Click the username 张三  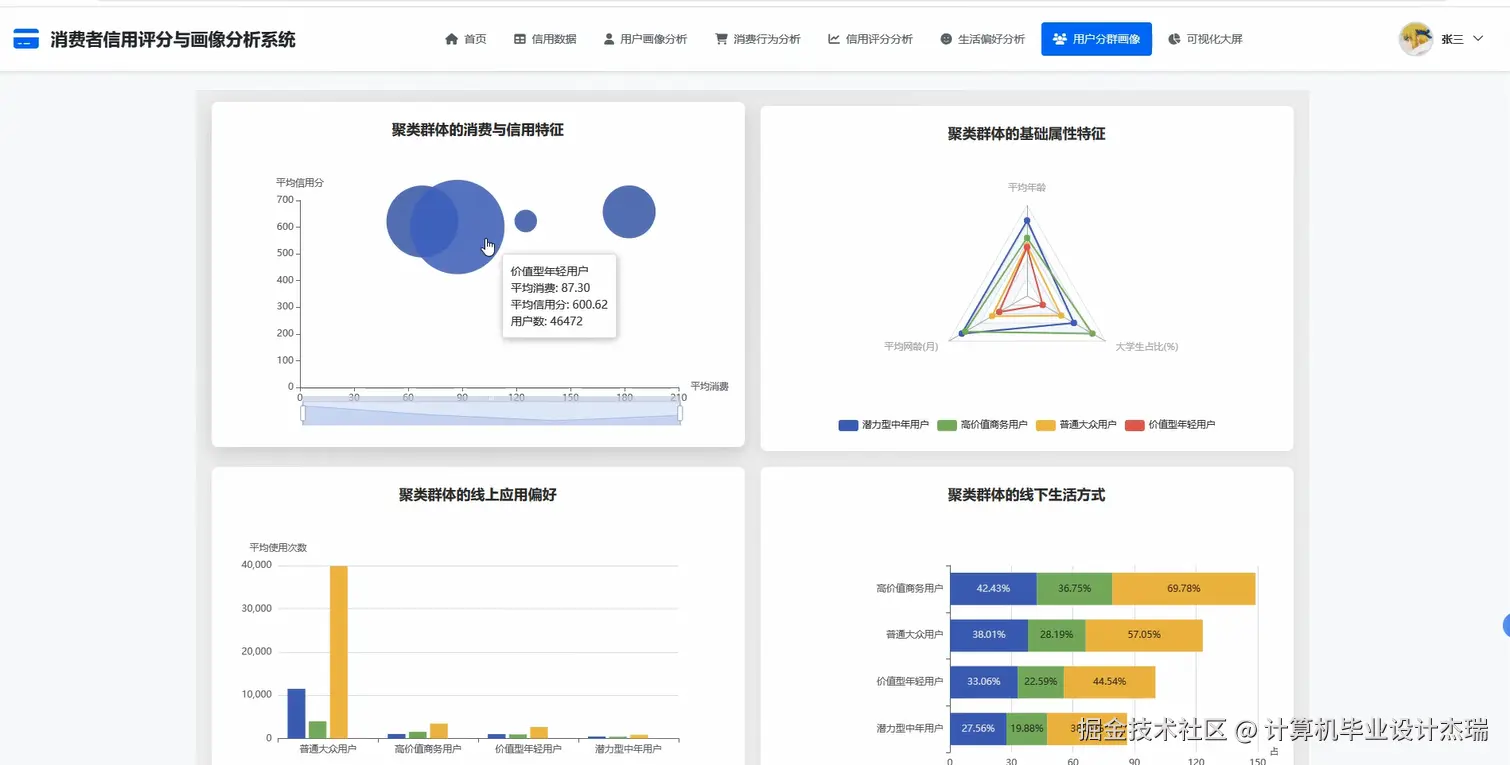click(1452, 39)
